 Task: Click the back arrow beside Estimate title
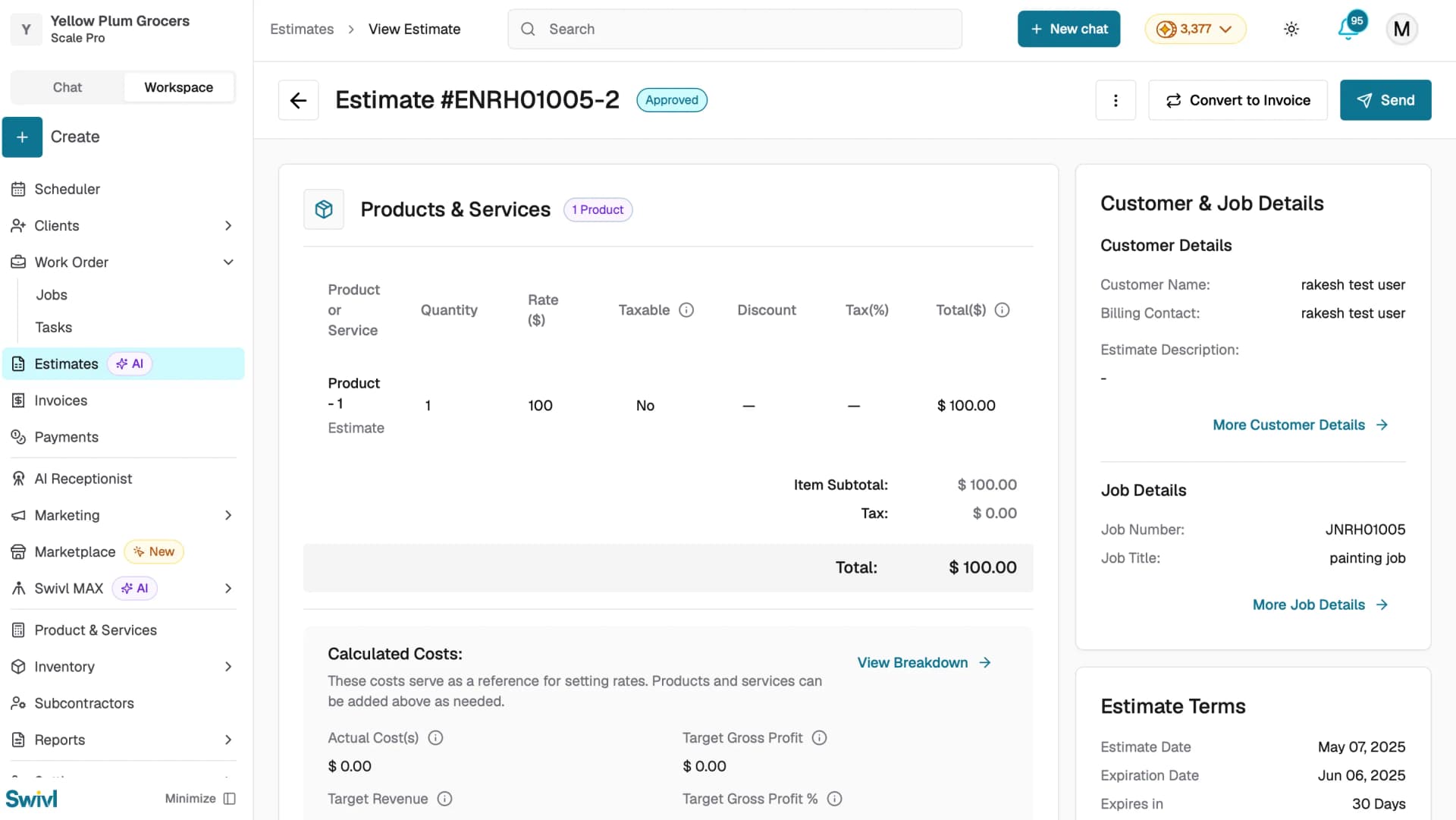[x=298, y=100]
